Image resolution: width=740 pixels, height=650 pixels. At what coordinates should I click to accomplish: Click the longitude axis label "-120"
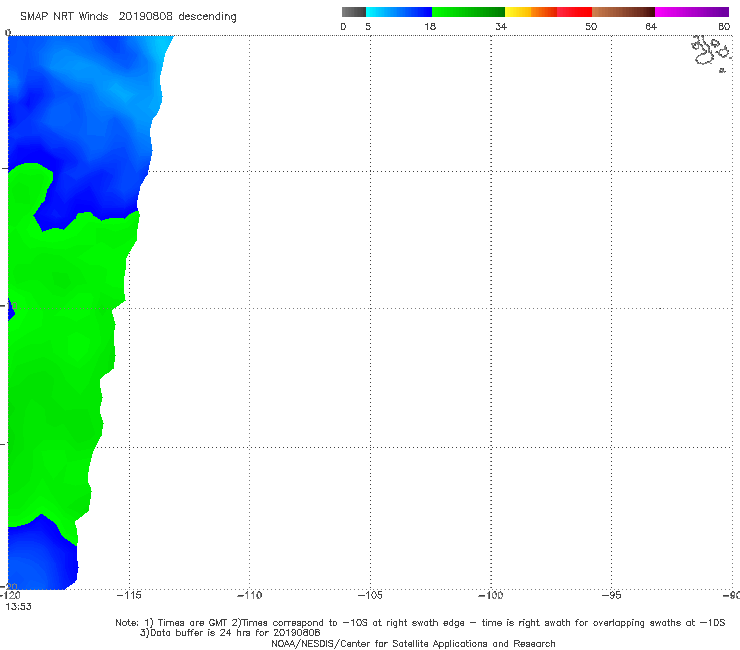[x=10, y=595]
